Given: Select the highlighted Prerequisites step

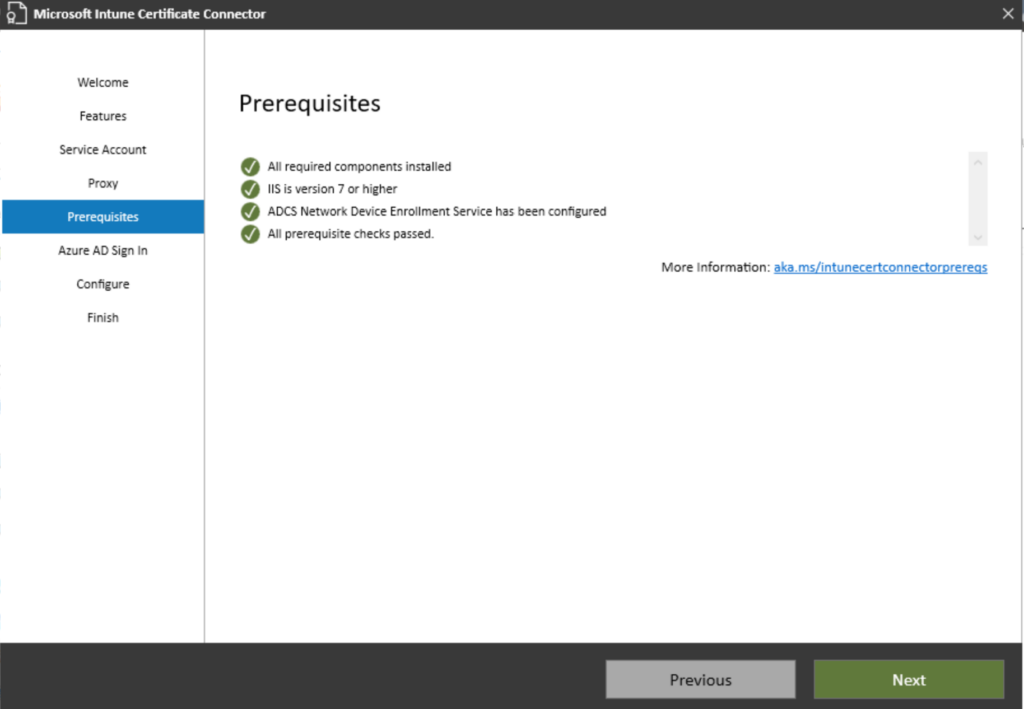Looking at the screenshot, I should (103, 217).
